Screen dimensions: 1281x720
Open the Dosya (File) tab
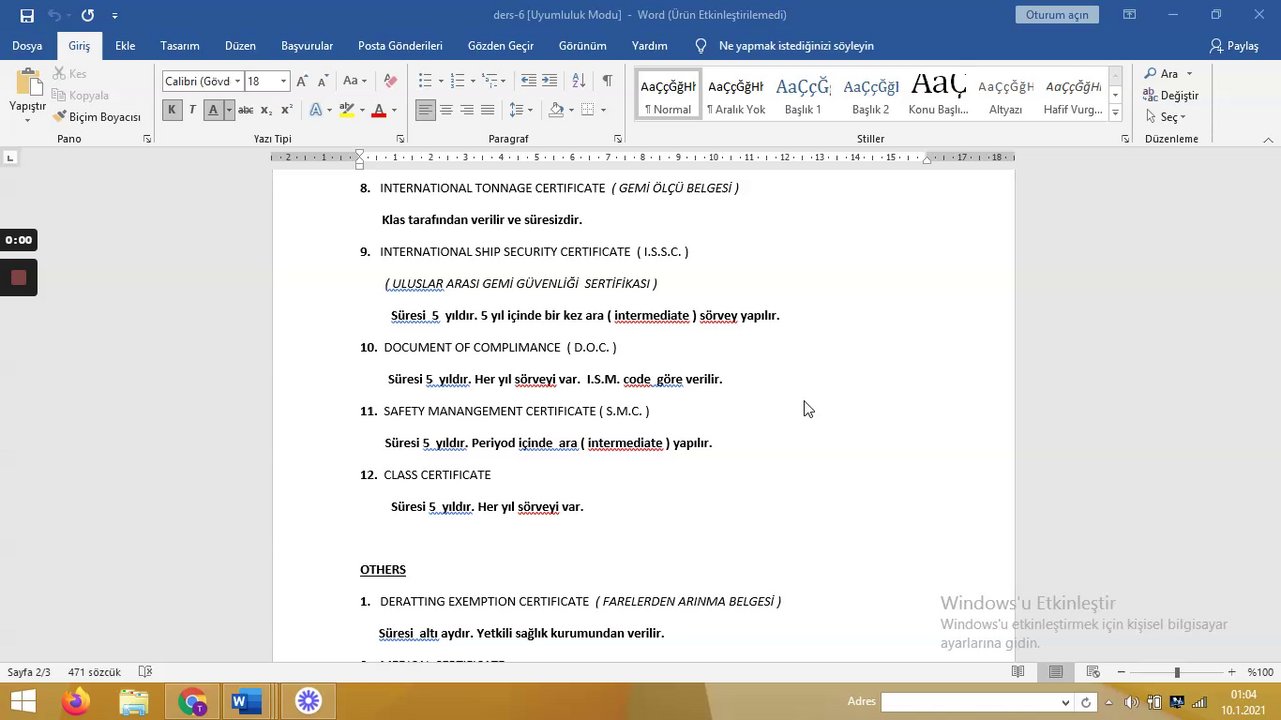(27, 46)
